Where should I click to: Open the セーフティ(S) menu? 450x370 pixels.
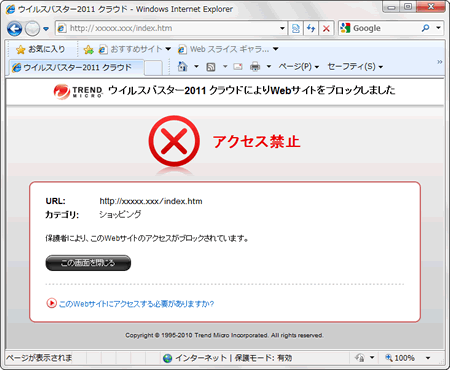[355, 67]
